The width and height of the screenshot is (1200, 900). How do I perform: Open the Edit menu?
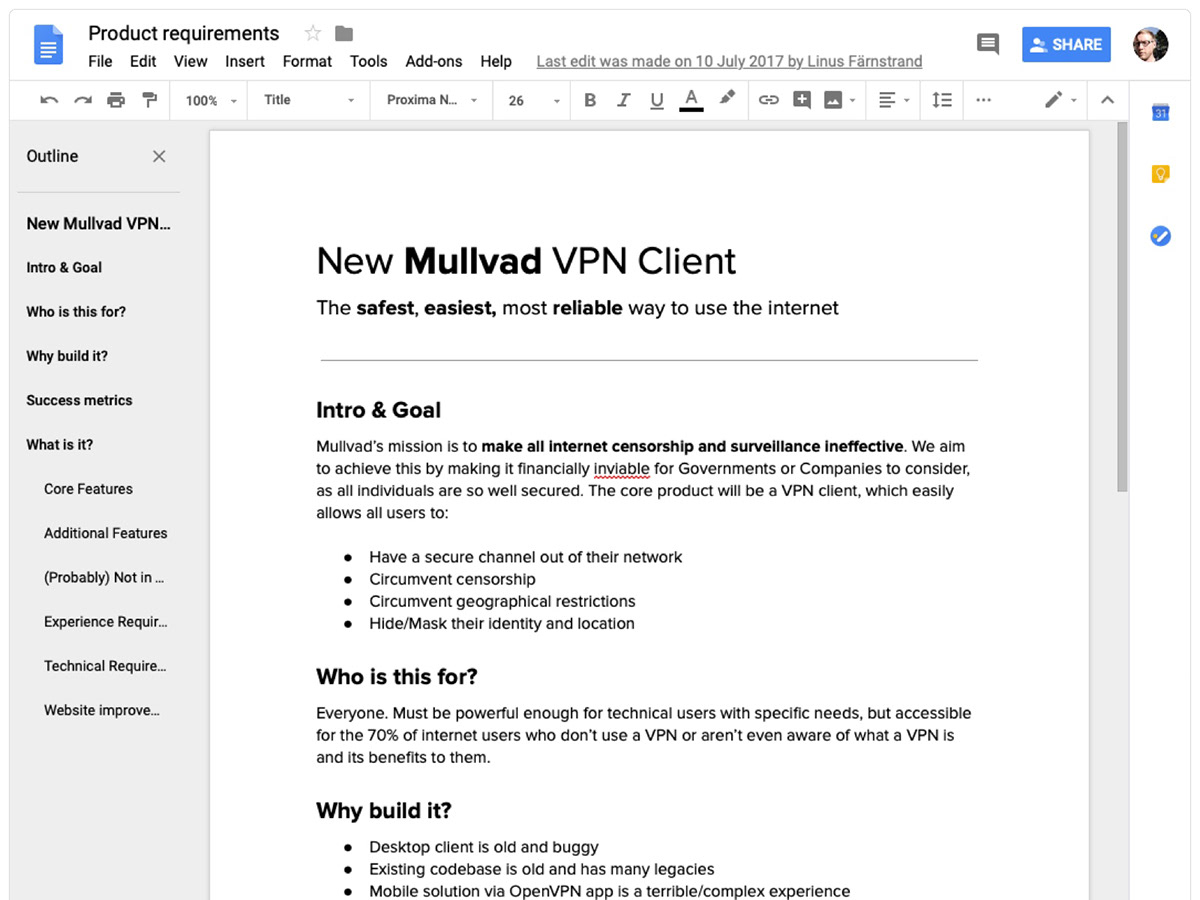[x=143, y=61]
